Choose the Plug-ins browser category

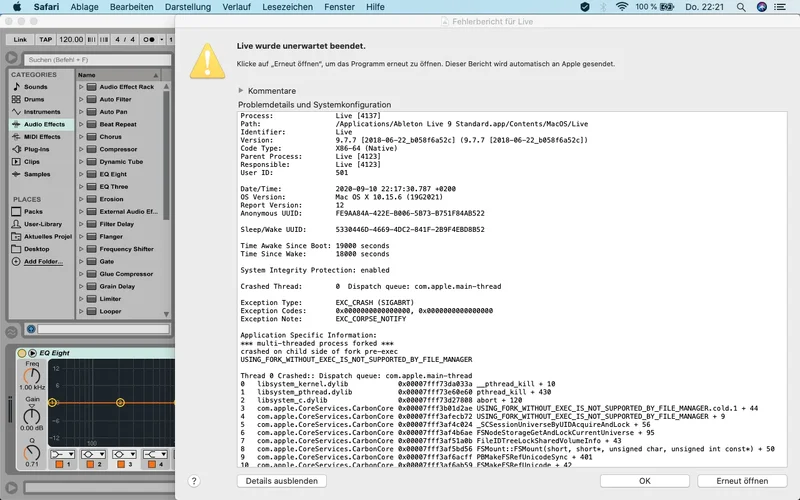36,148
